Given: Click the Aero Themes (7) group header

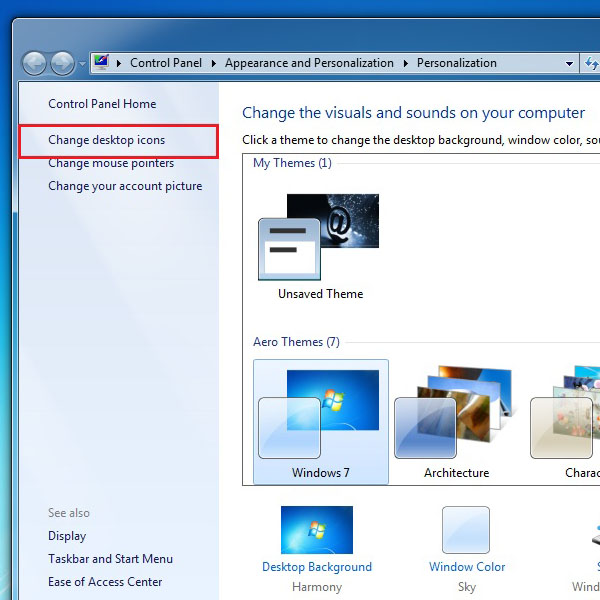Looking at the screenshot, I should (296, 342).
